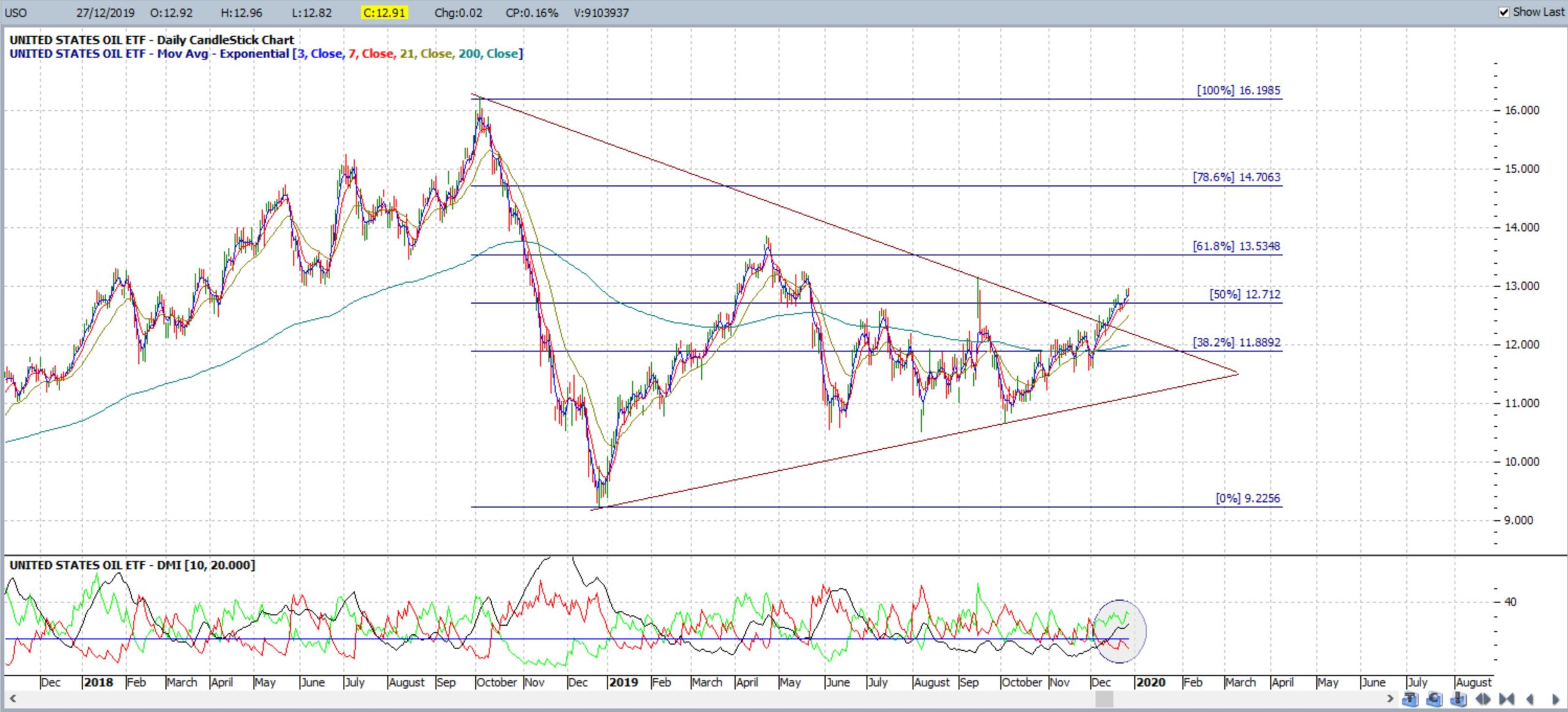Click the Dec label right before 2018
The height and width of the screenshot is (712, 1568).
pyautogui.click(x=50, y=682)
